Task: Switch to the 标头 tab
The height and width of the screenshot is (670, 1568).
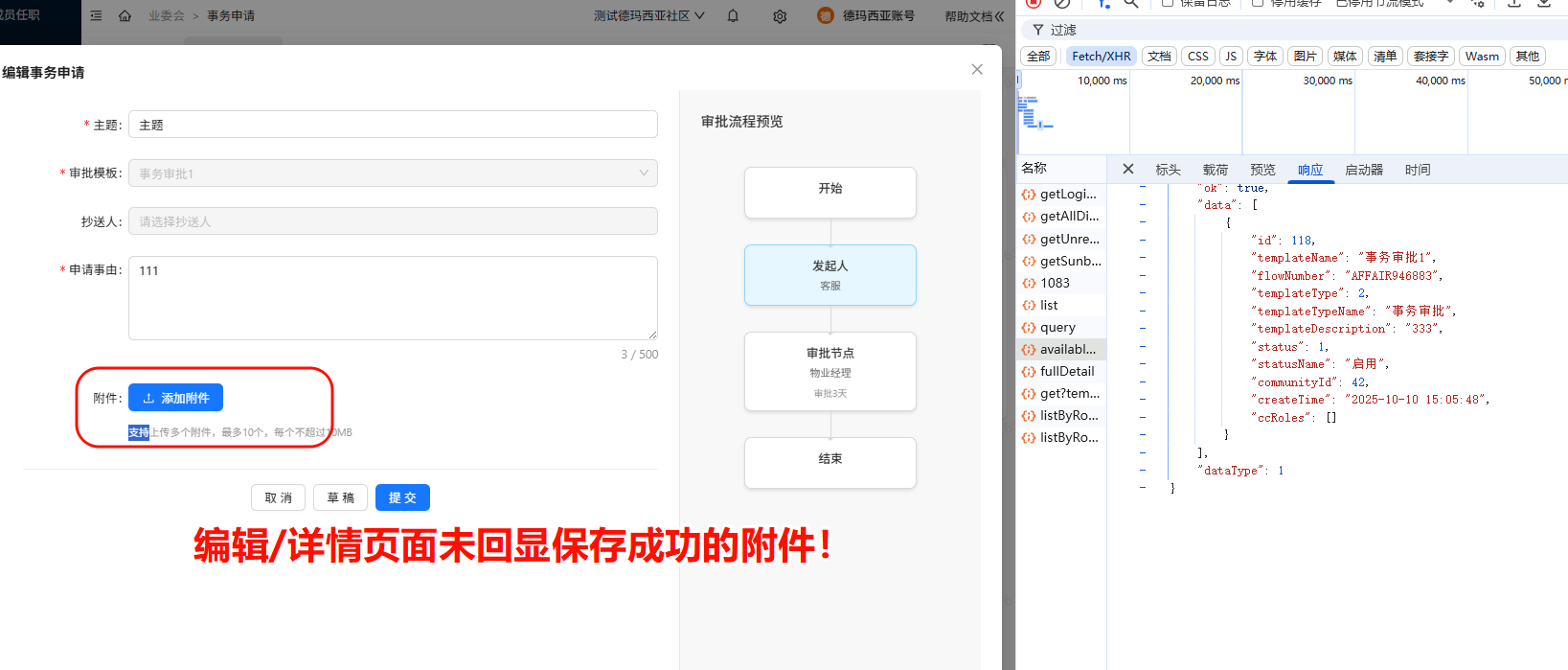Action: (1168, 170)
